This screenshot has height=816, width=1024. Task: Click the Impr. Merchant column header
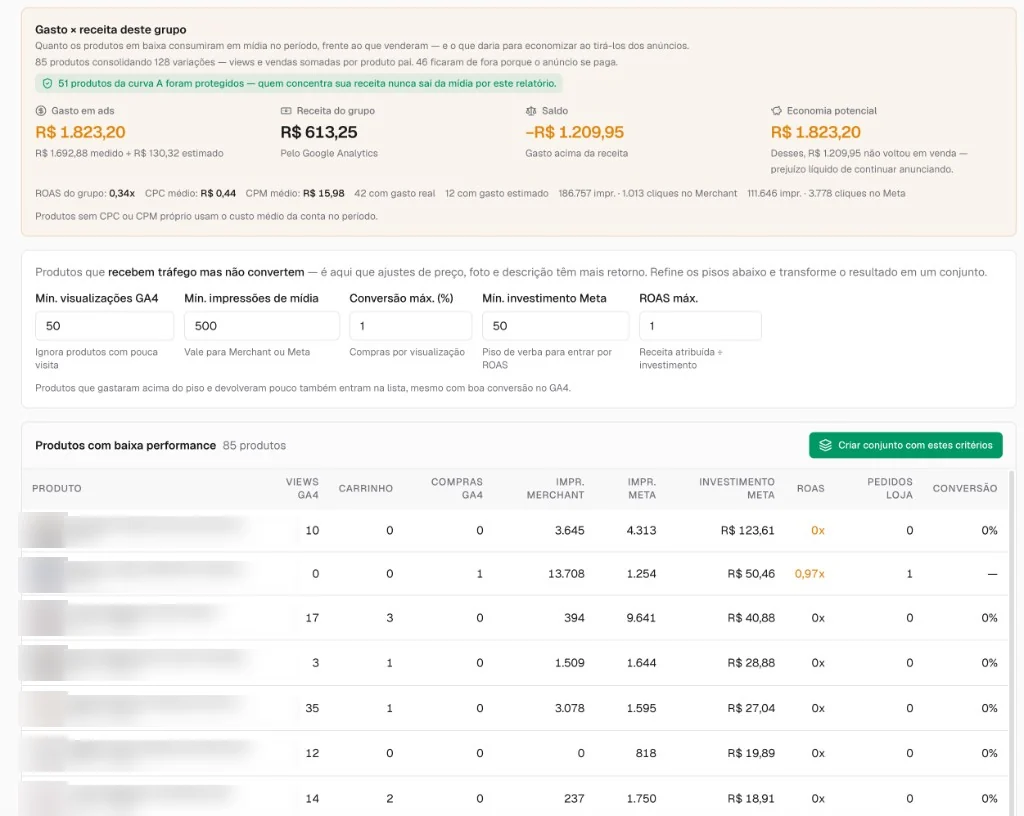coord(555,488)
